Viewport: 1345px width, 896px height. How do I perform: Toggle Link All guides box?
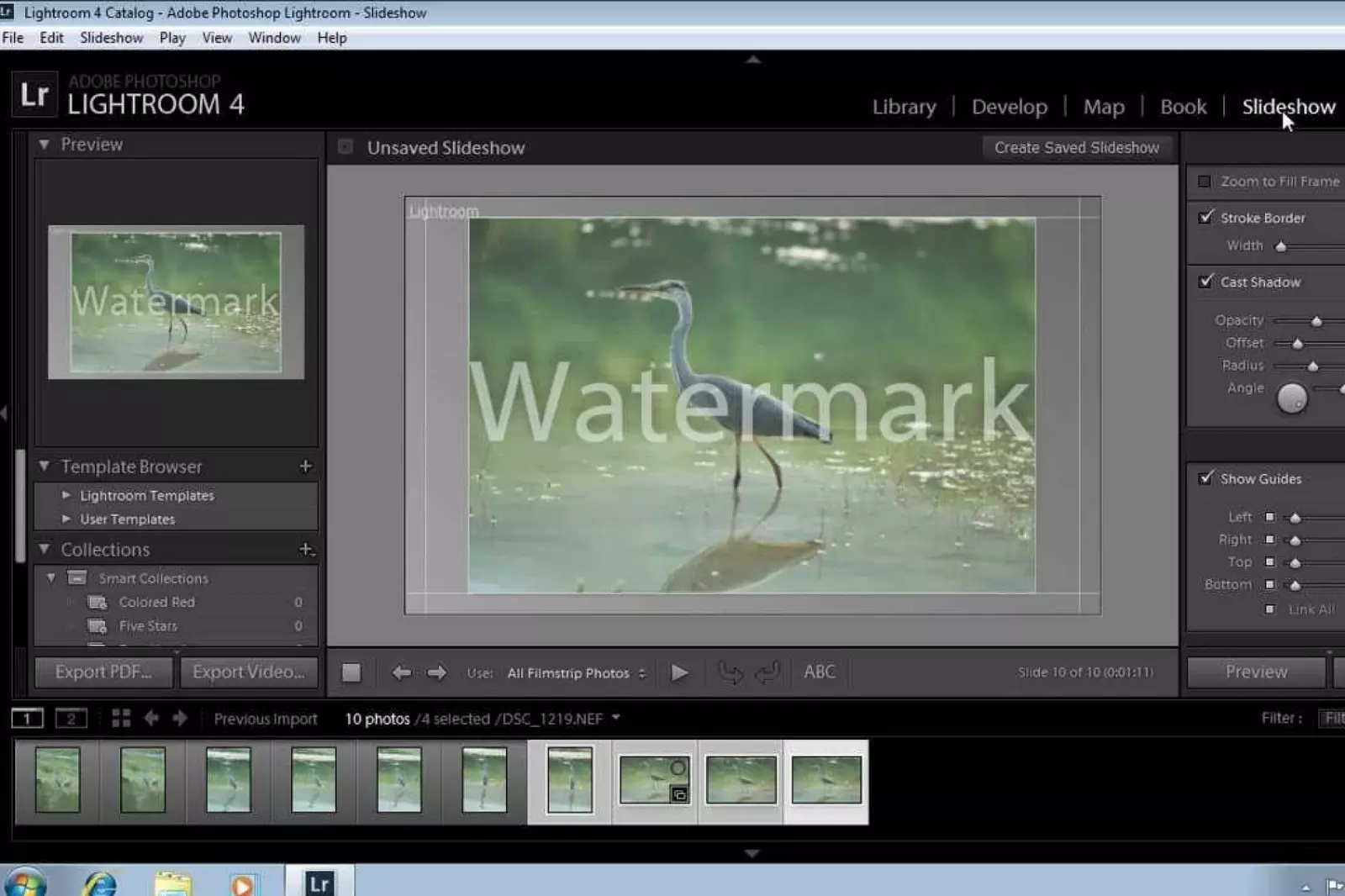(1270, 609)
